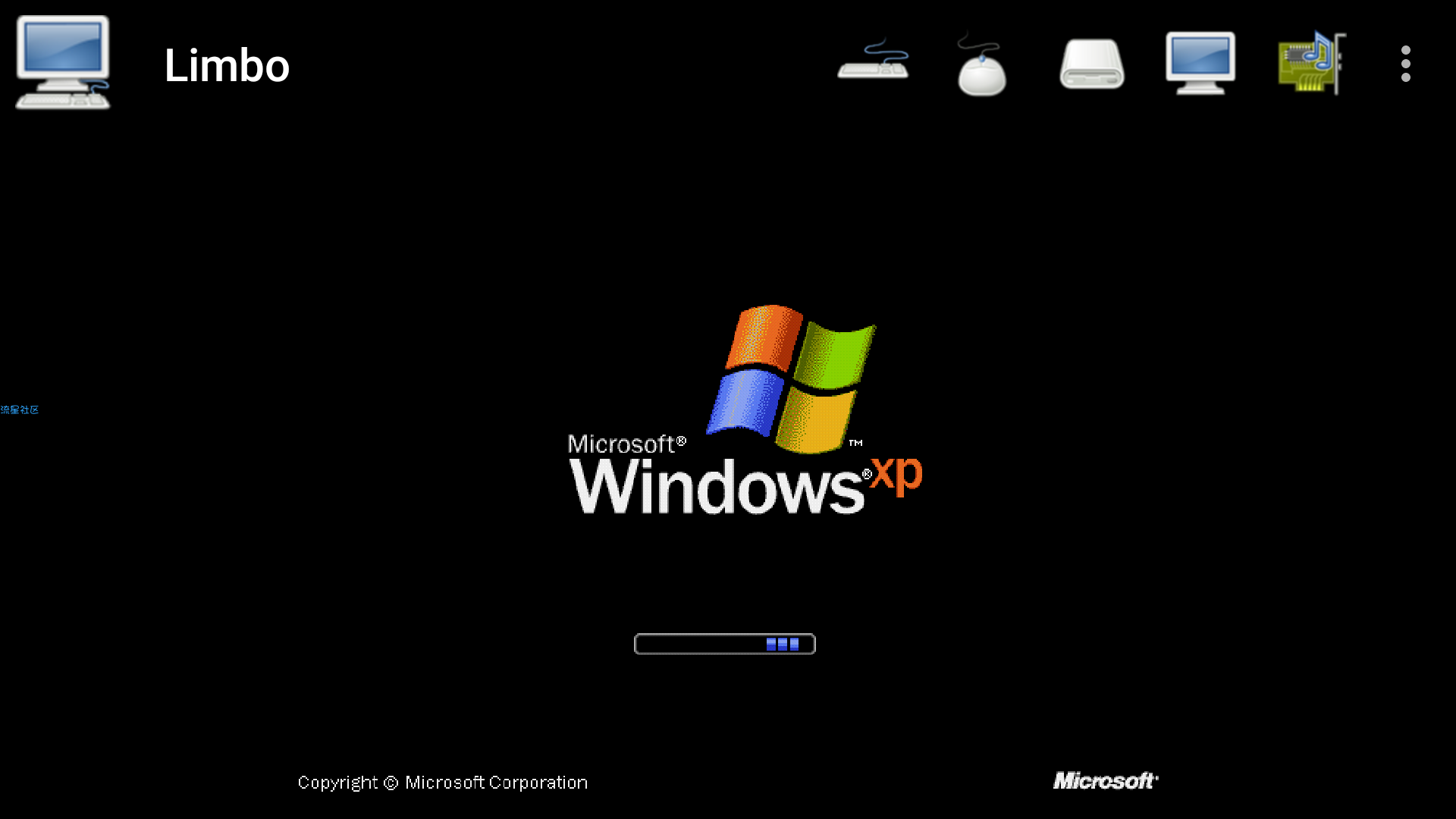This screenshot has width=1456, height=819.
Task: Tap the Limbo computer app icon
Action: coord(63,62)
